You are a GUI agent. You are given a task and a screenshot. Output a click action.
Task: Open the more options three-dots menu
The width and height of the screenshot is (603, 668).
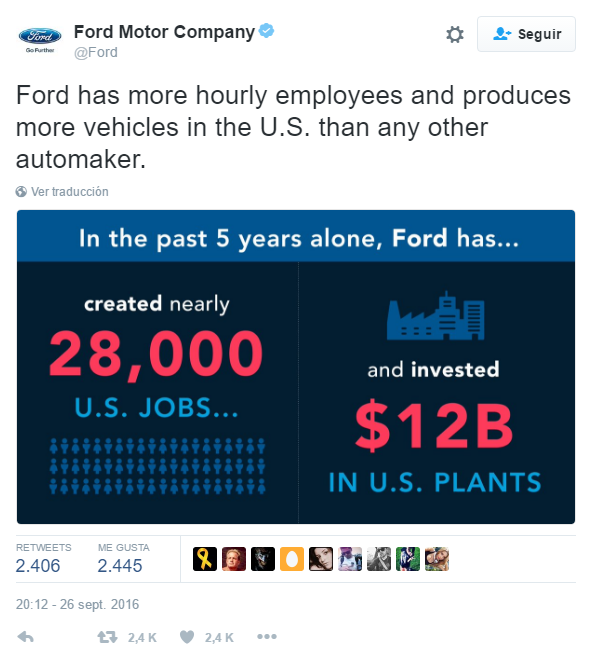[x=267, y=637]
